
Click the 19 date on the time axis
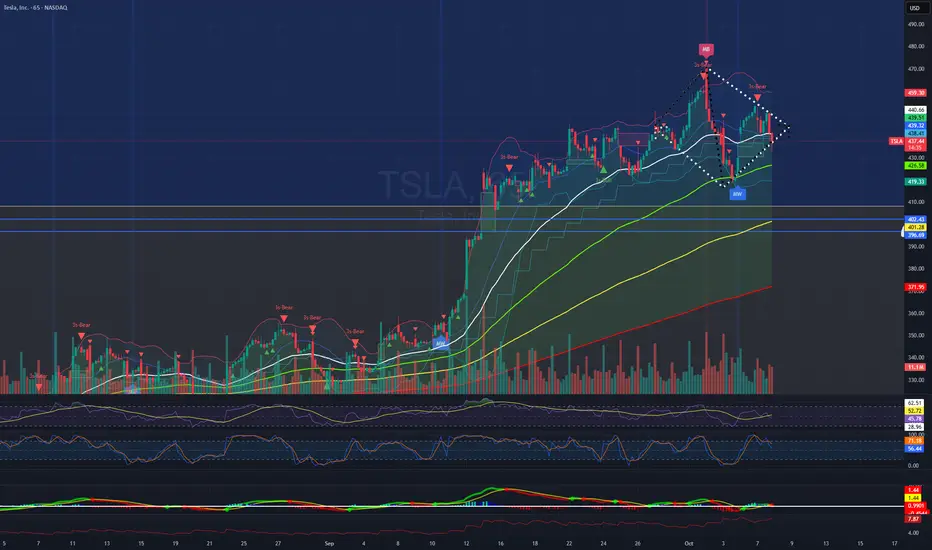point(175,543)
